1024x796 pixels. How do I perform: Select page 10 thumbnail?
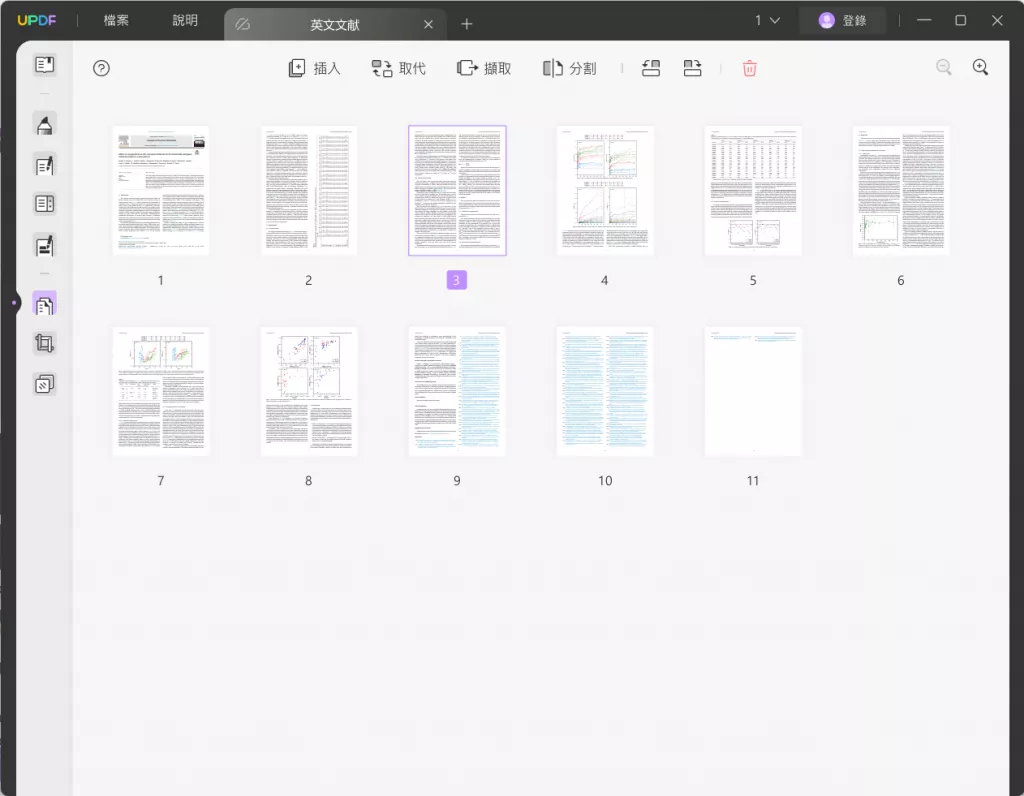point(605,391)
